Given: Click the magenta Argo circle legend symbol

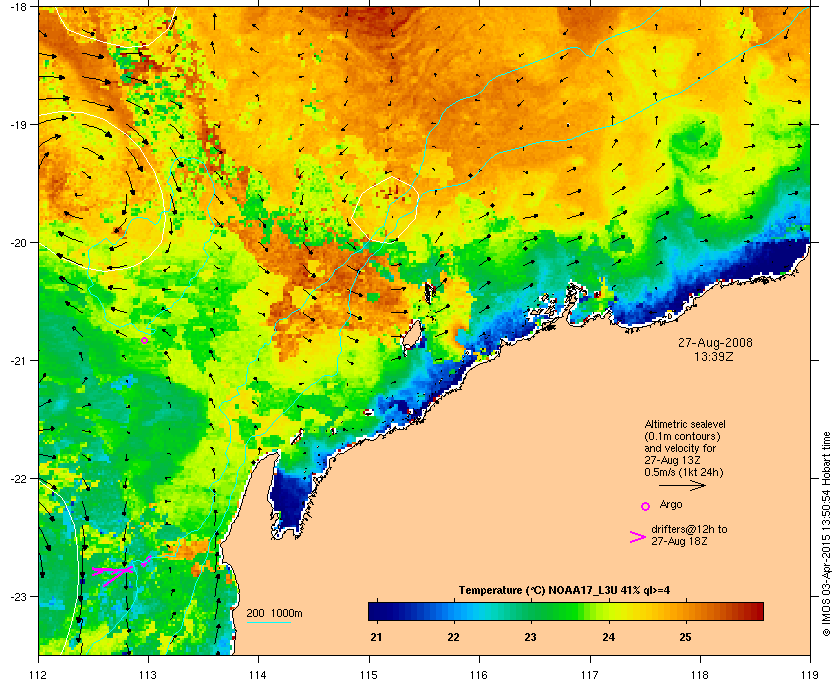Looking at the screenshot, I should coord(645,506).
